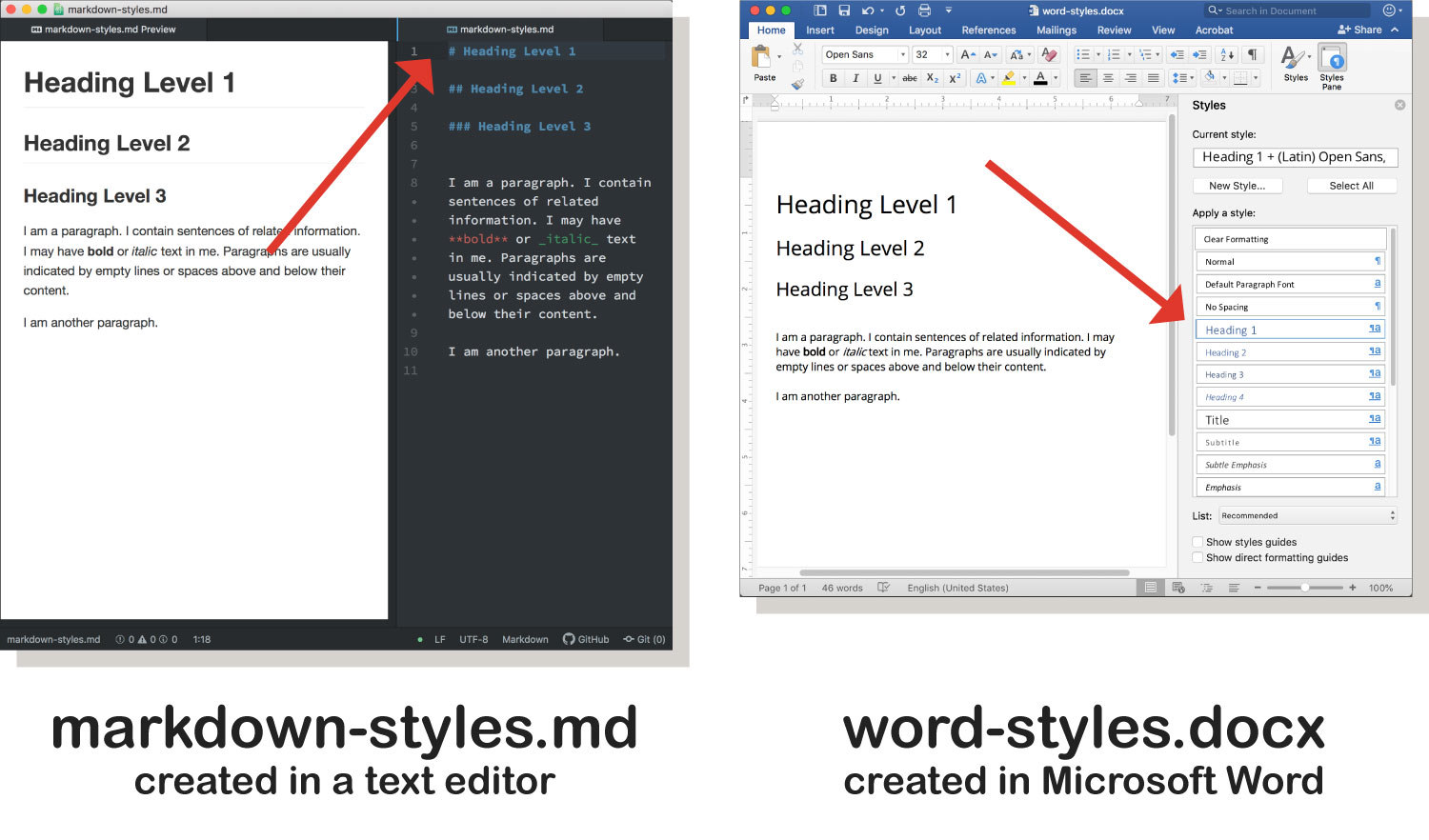Click the Justify text icon

click(1154, 78)
